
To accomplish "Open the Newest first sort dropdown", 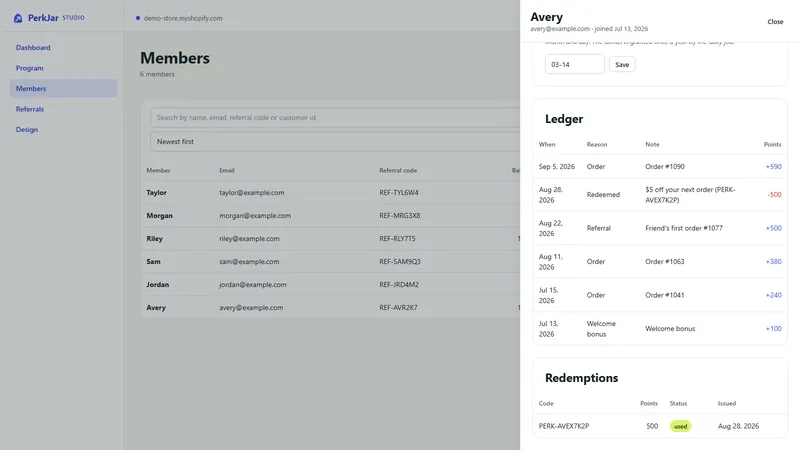I will [335, 141].
